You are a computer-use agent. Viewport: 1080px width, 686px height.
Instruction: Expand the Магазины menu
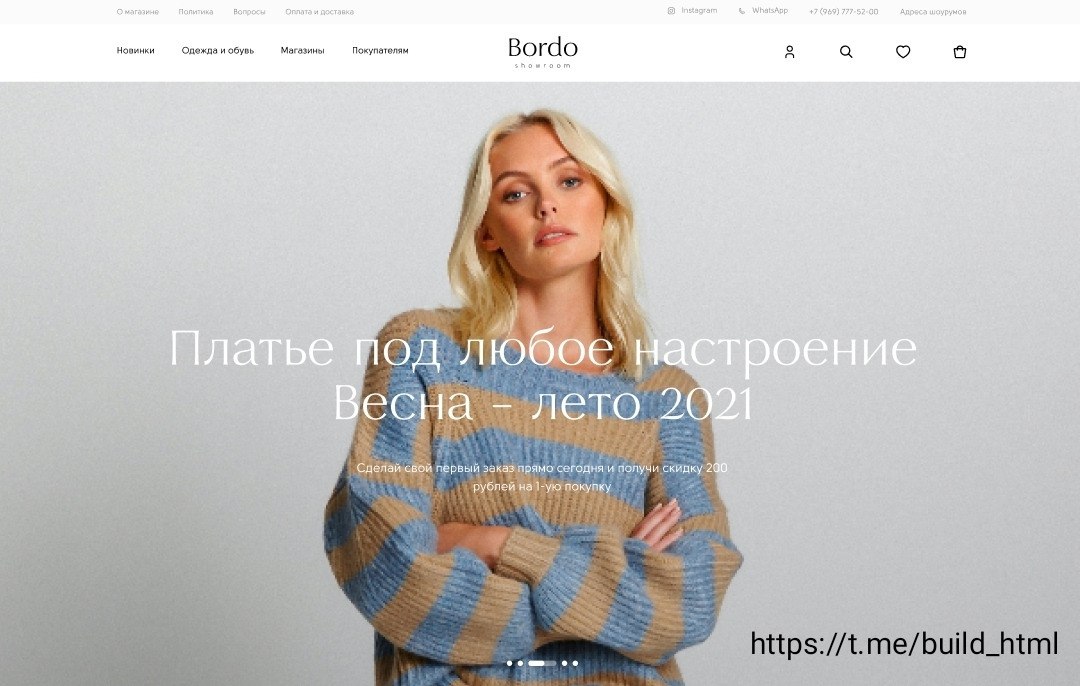[x=302, y=50]
